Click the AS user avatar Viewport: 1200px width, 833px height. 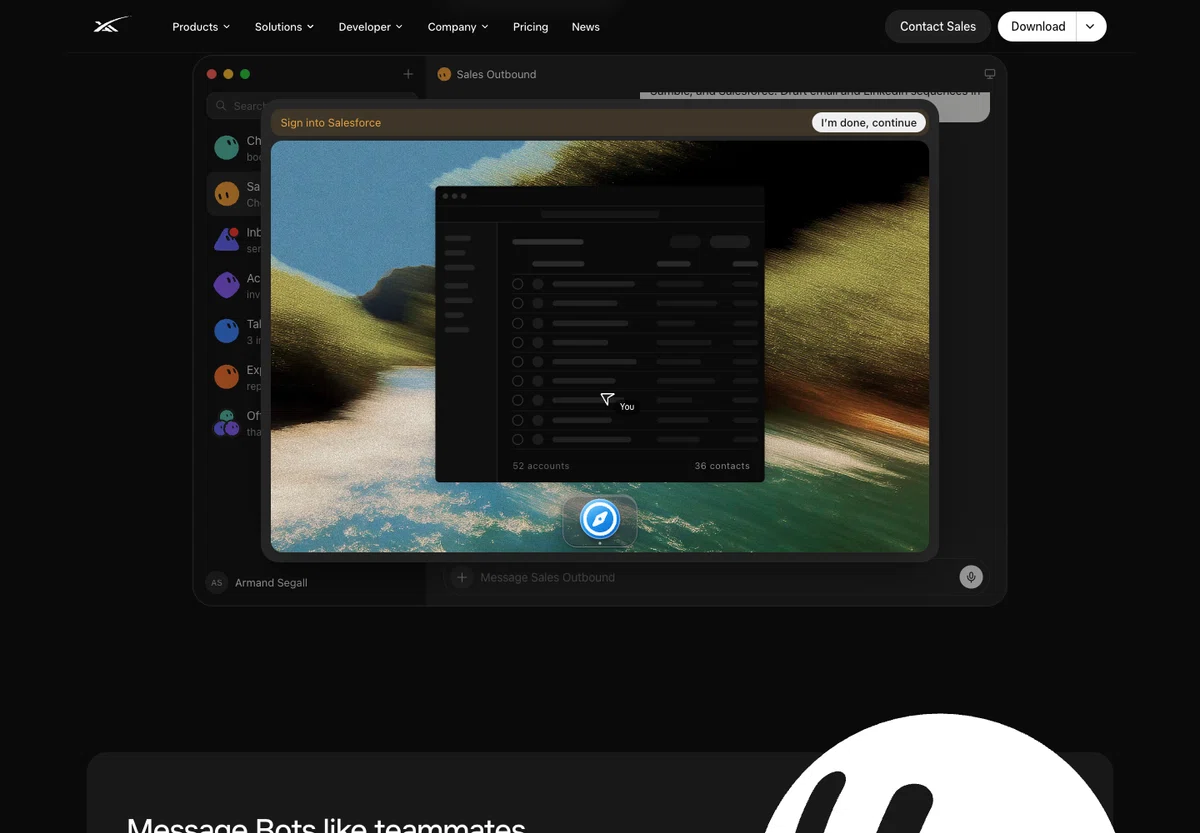click(x=216, y=582)
